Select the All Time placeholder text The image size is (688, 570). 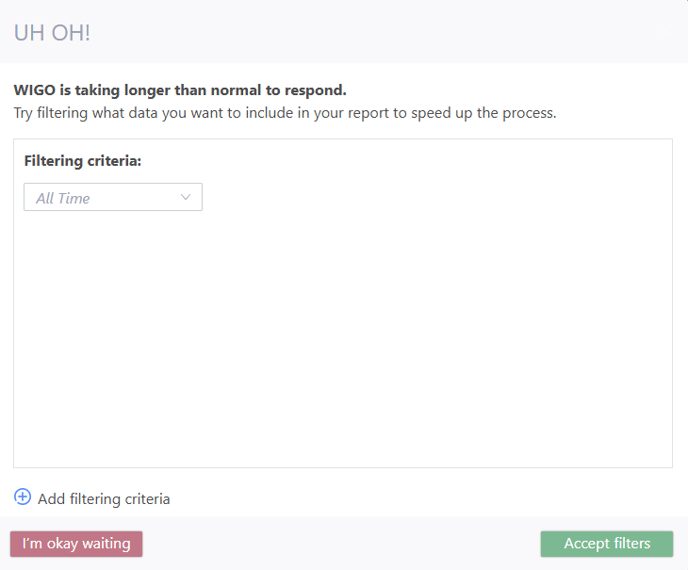click(63, 198)
